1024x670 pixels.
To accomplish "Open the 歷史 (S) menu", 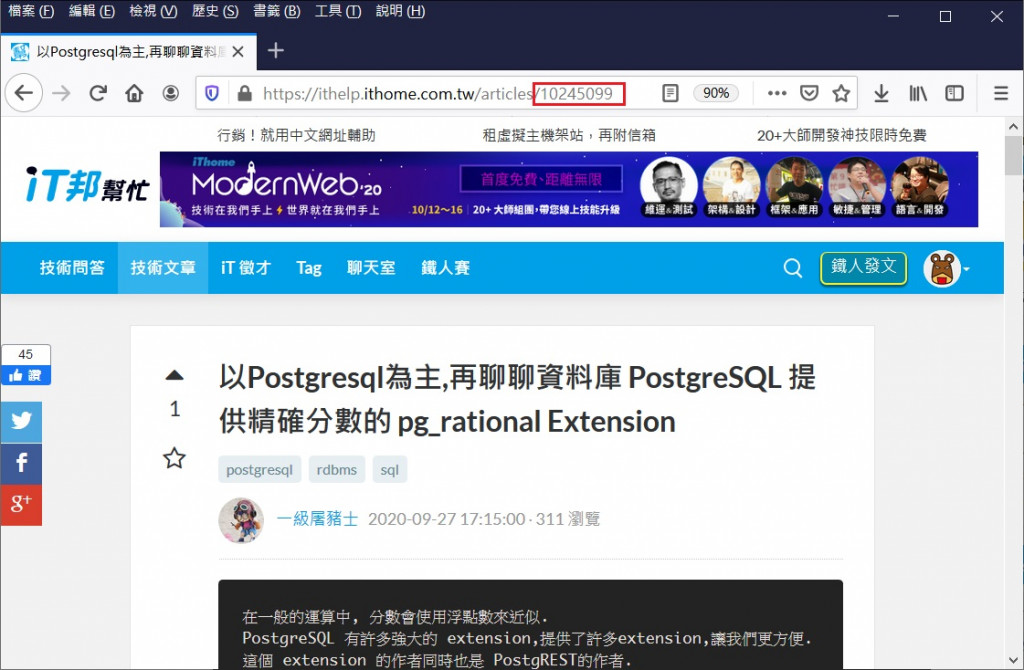I will tap(215, 11).
